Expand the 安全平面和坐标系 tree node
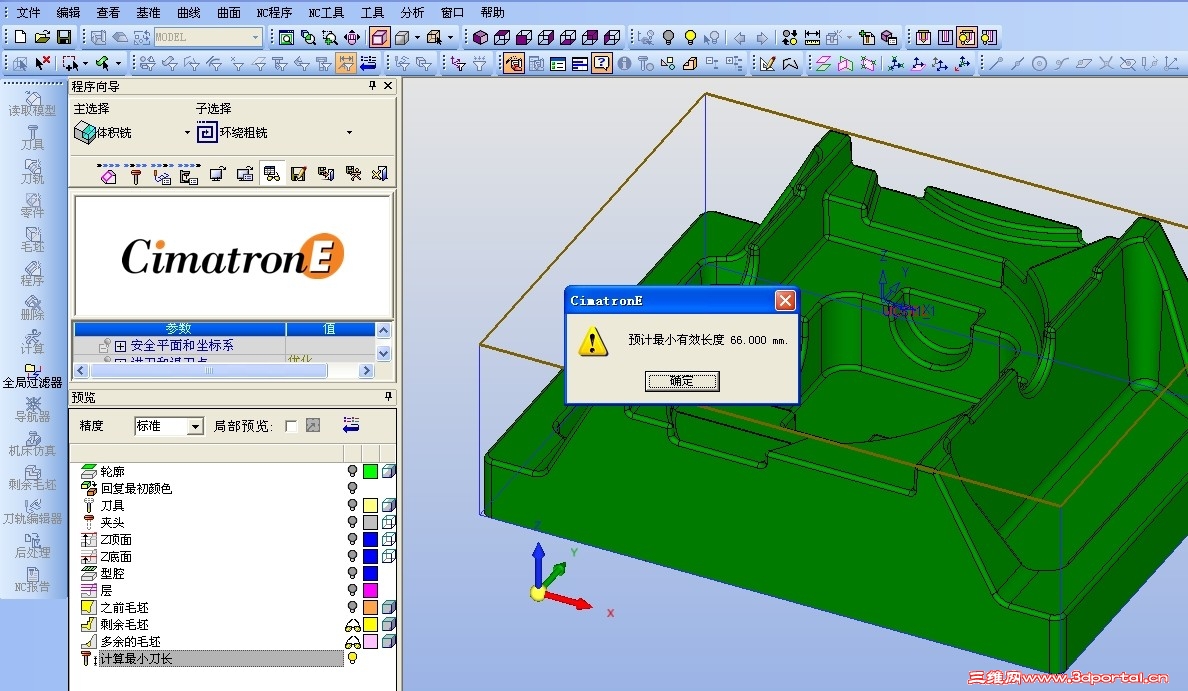The height and width of the screenshot is (691, 1188). pos(120,346)
